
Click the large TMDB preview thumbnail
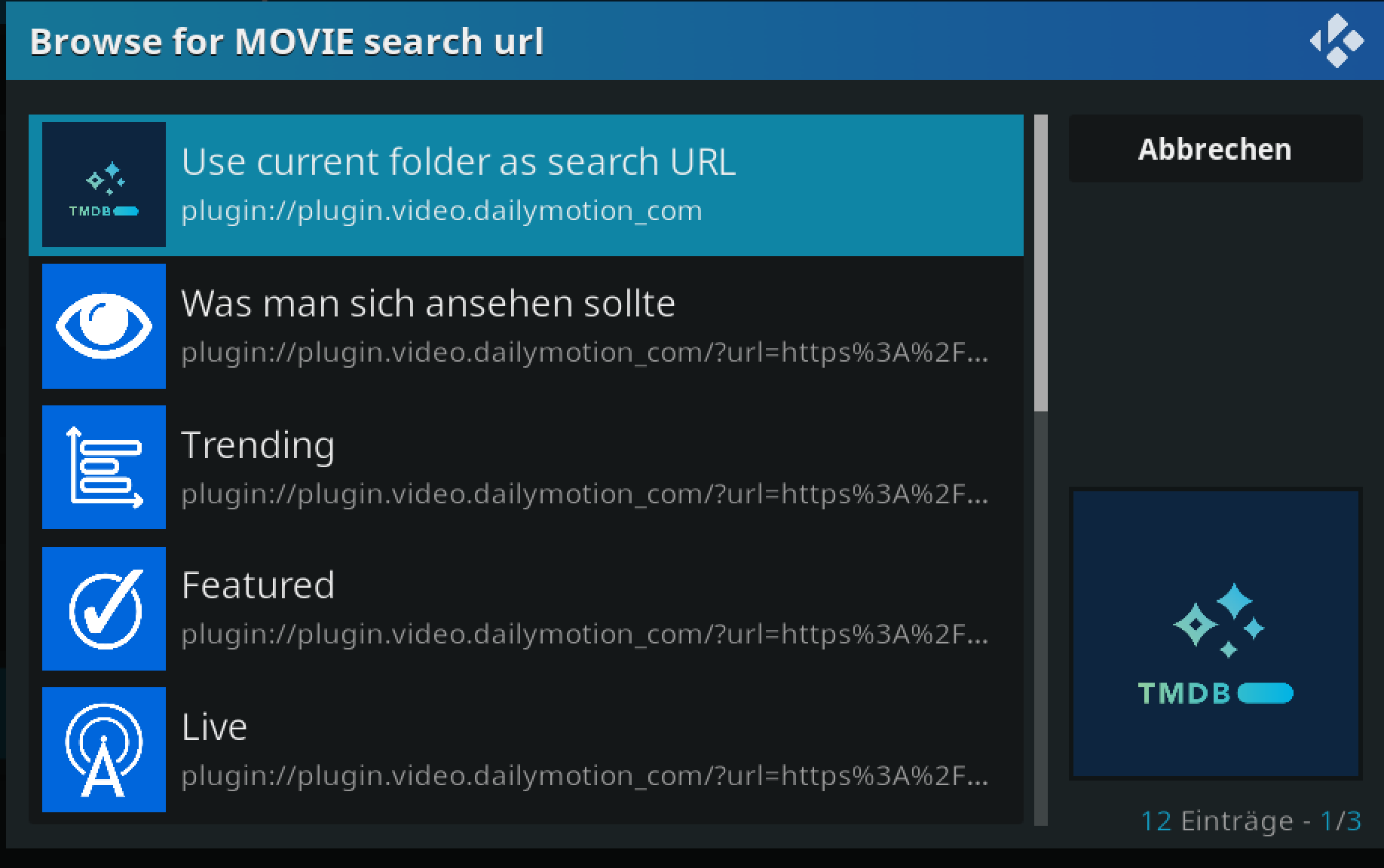coord(1216,634)
